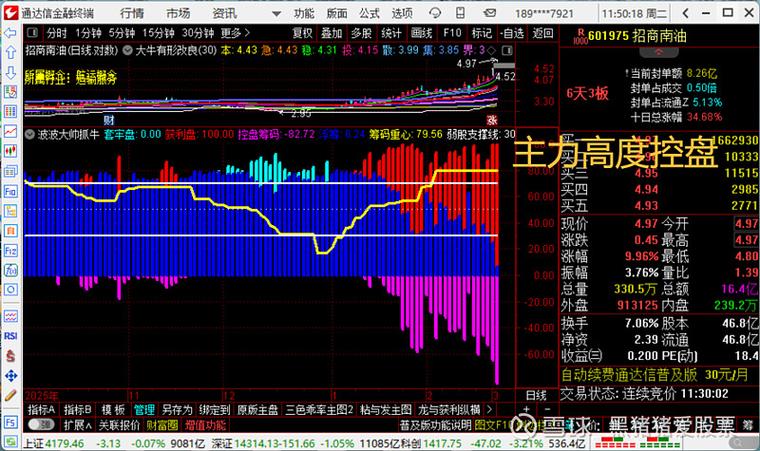This screenshot has width=760, height=451.
Task: Switch to the 管理 tab at bottom
Action: click(x=144, y=409)
